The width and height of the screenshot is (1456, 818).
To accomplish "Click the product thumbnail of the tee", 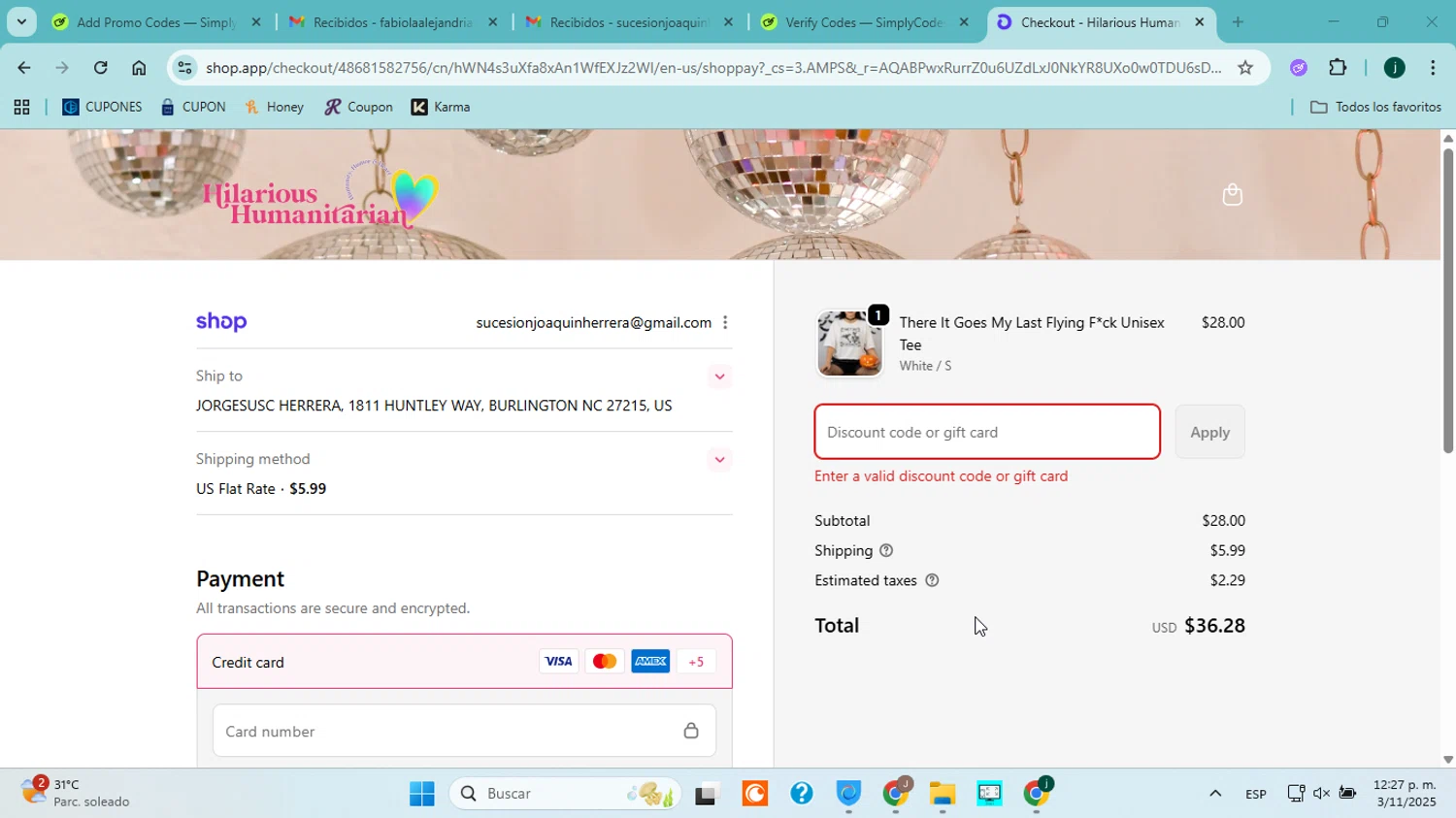I will [x=849, y=344].
